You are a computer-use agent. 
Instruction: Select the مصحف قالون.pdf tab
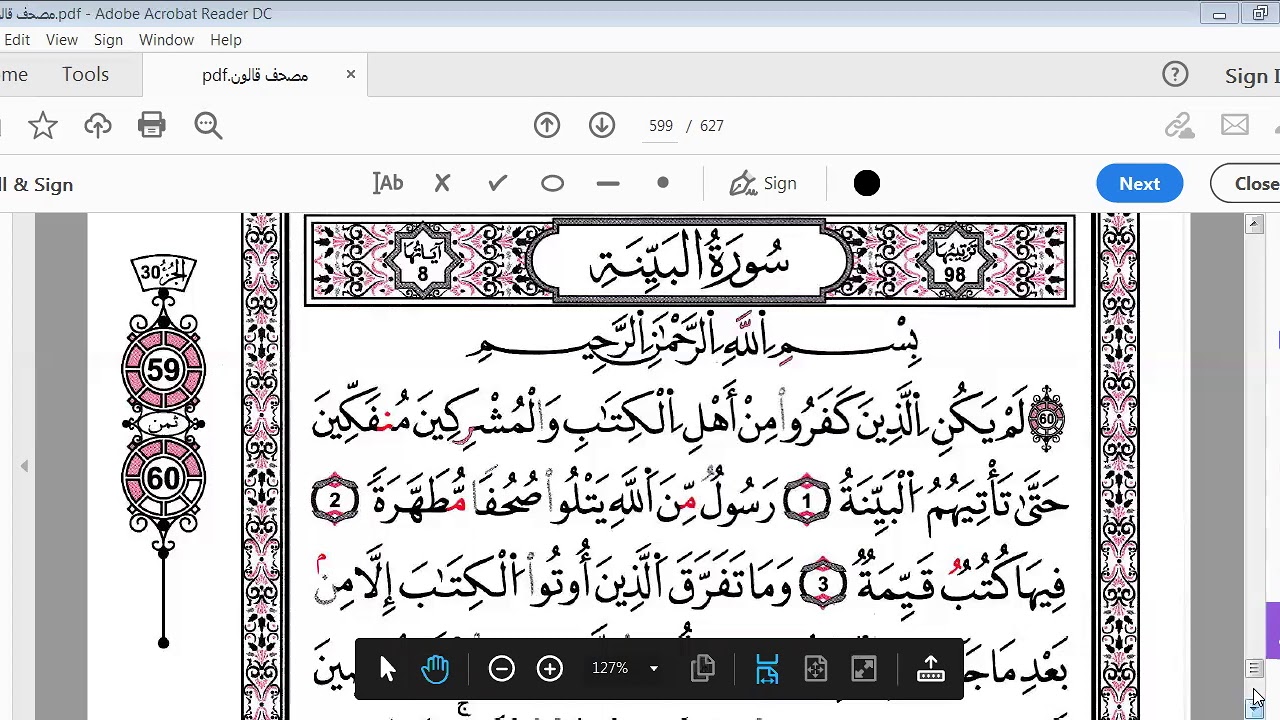pos(255,75)
